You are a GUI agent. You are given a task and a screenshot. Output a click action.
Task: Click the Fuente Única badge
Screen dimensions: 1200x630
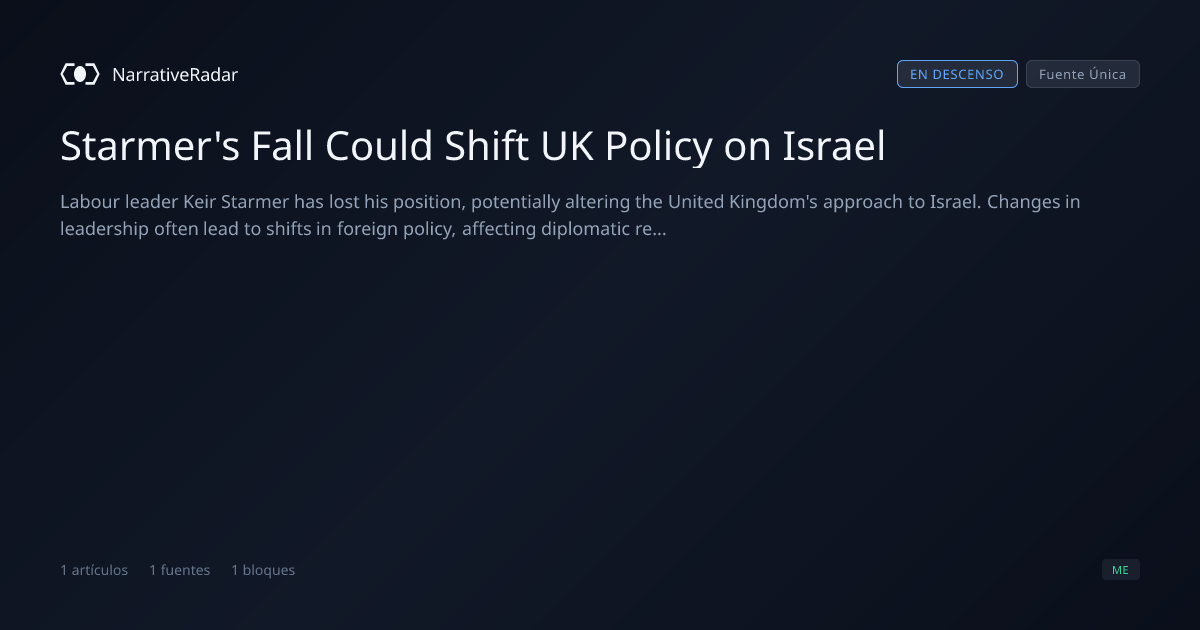(x=1083, y=74)
